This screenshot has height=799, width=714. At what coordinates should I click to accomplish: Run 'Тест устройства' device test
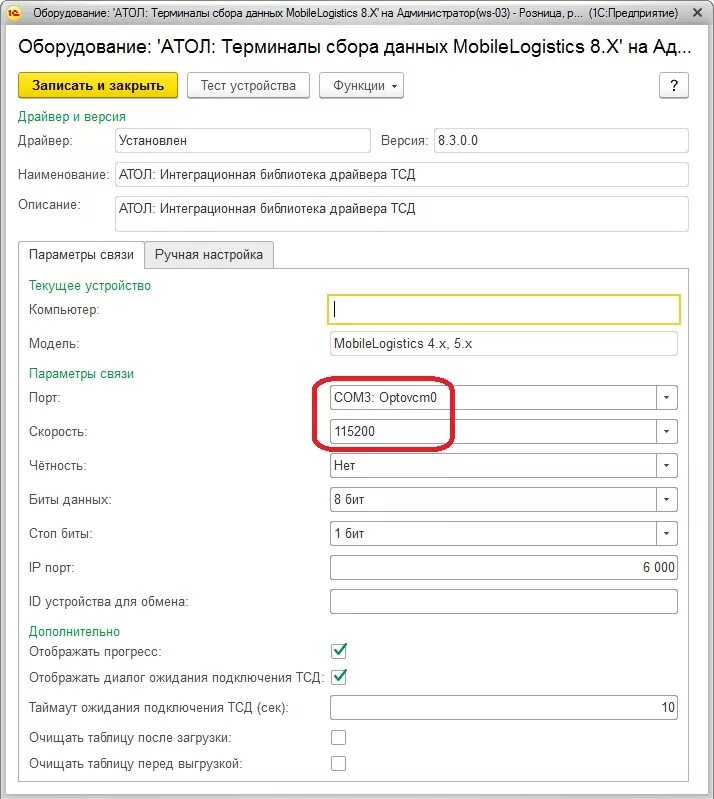pyautogui.click(x=248, y=85)
